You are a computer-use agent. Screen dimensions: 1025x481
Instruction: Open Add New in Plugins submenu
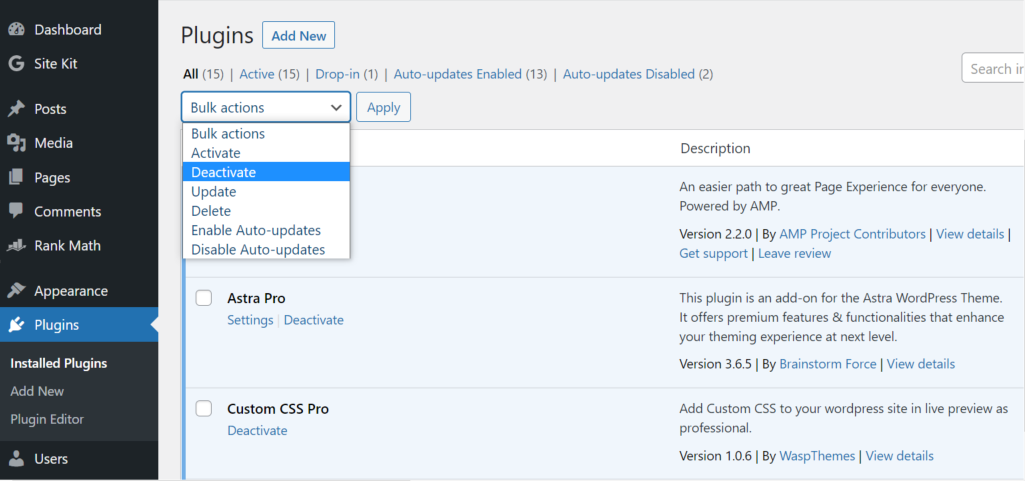(x=37, y=391)
